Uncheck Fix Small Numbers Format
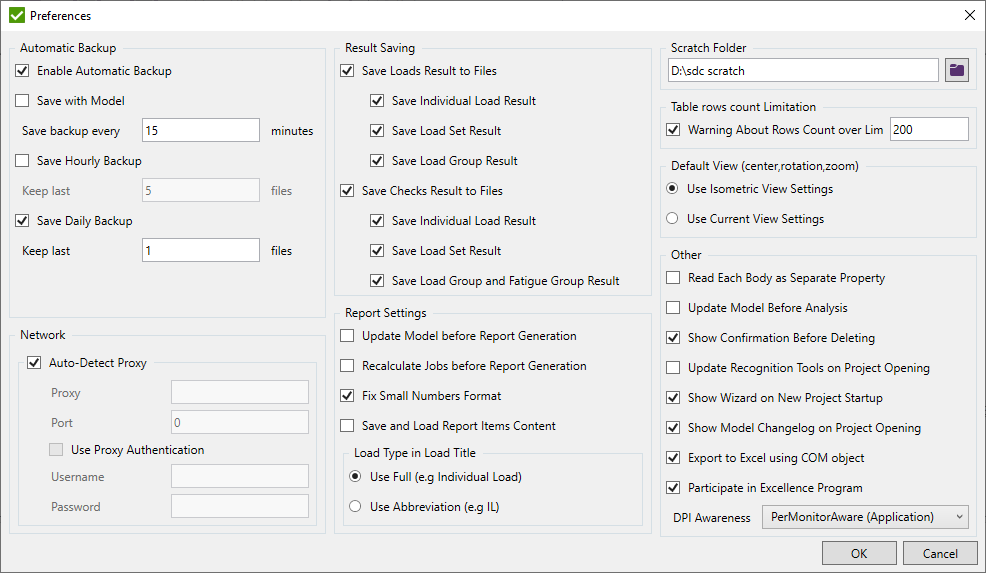Screen dimensions: 986x573 [x=347, y=396]
